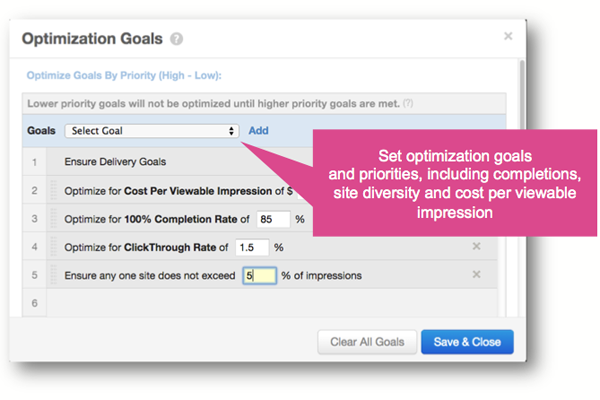600x400 pixels.
Task: Click the Add link next to goal selector
Action: coord(258,131)
